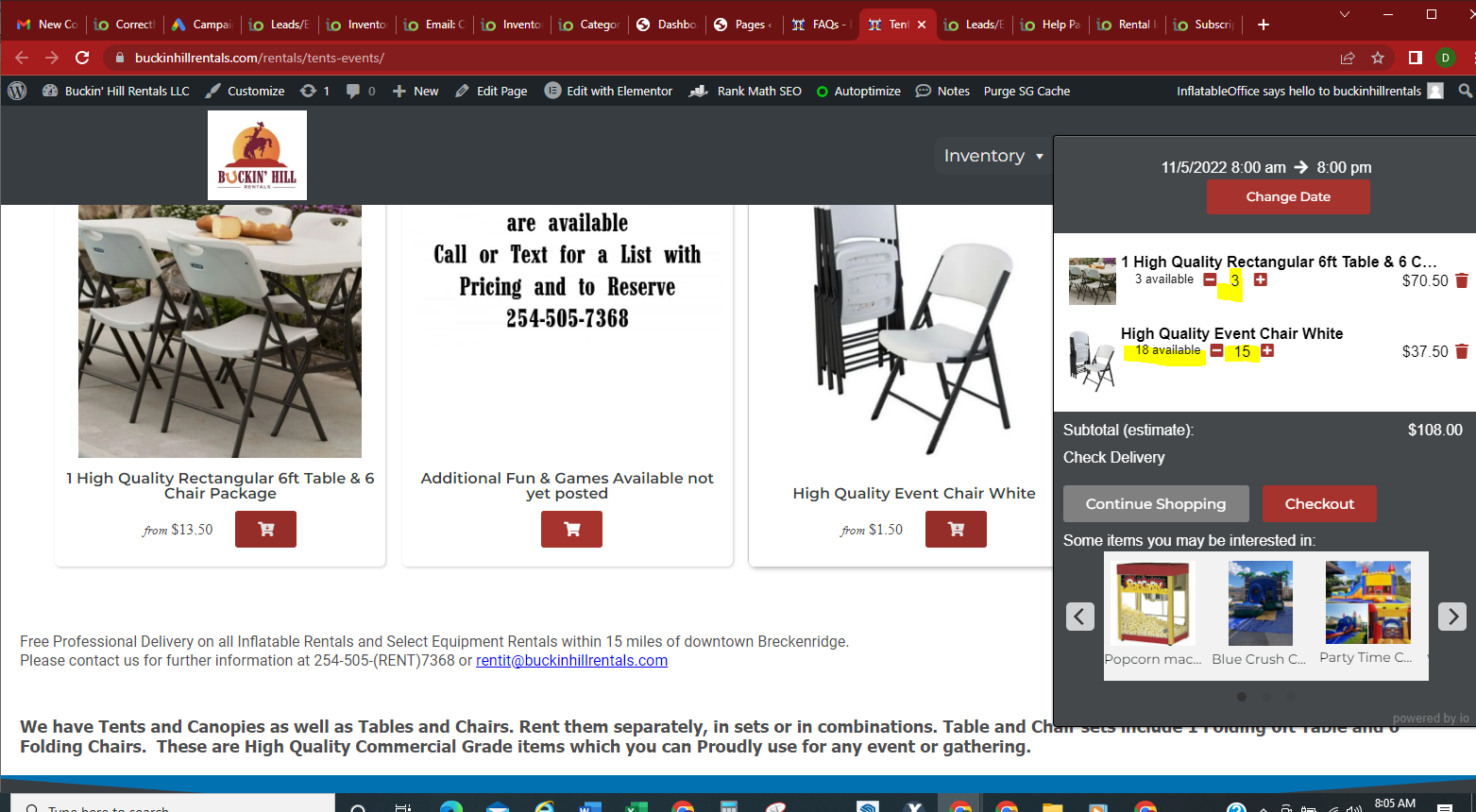Click the Continue Shopping button
This screenshot has height=812, width=1476.
point(1155,504)
